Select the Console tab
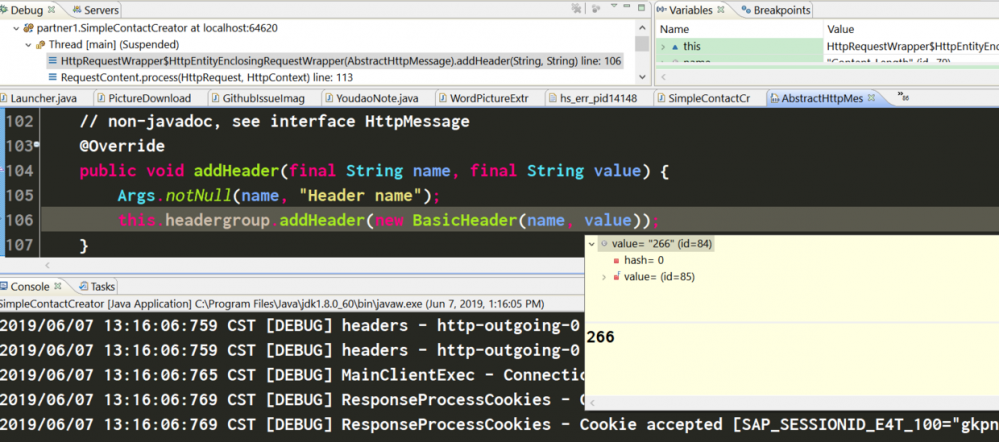Image resolution: width=999 pixels, height=442 pixels. tap(31, 287)
